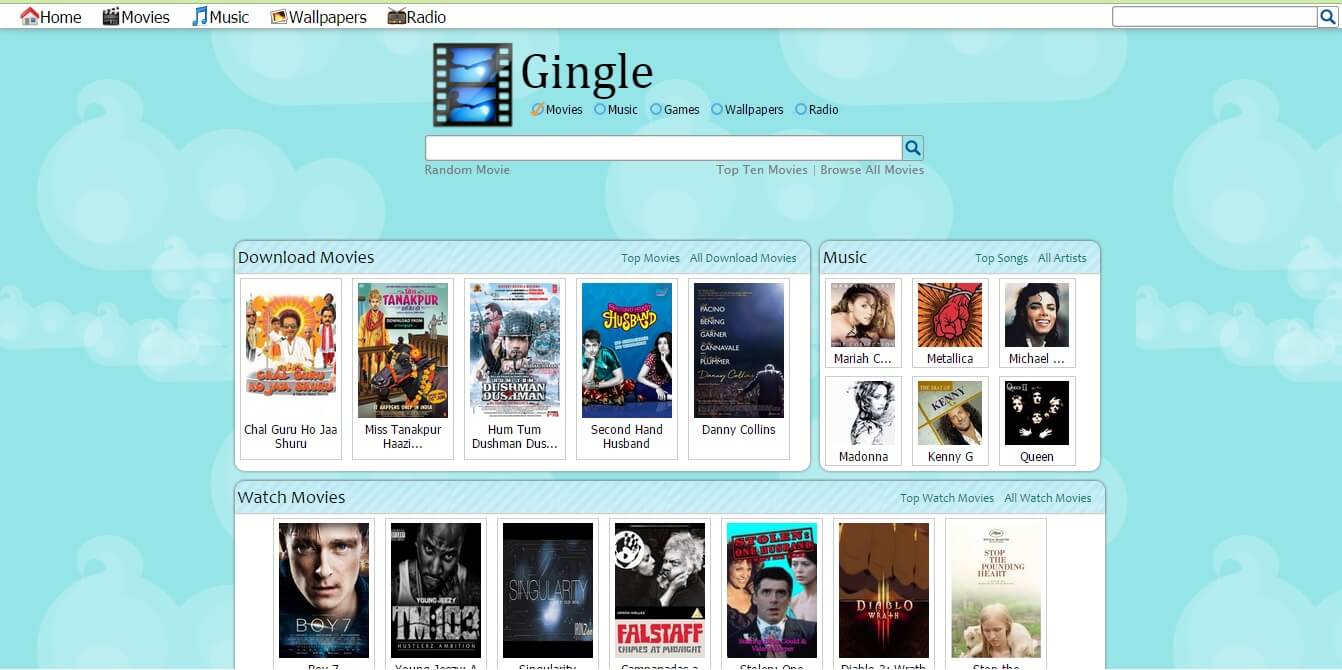Viewport: 1342px width, 670px height.
Task: Click the Gingle film strip logo
Action: pyautogui.click(x=472, y=85)
